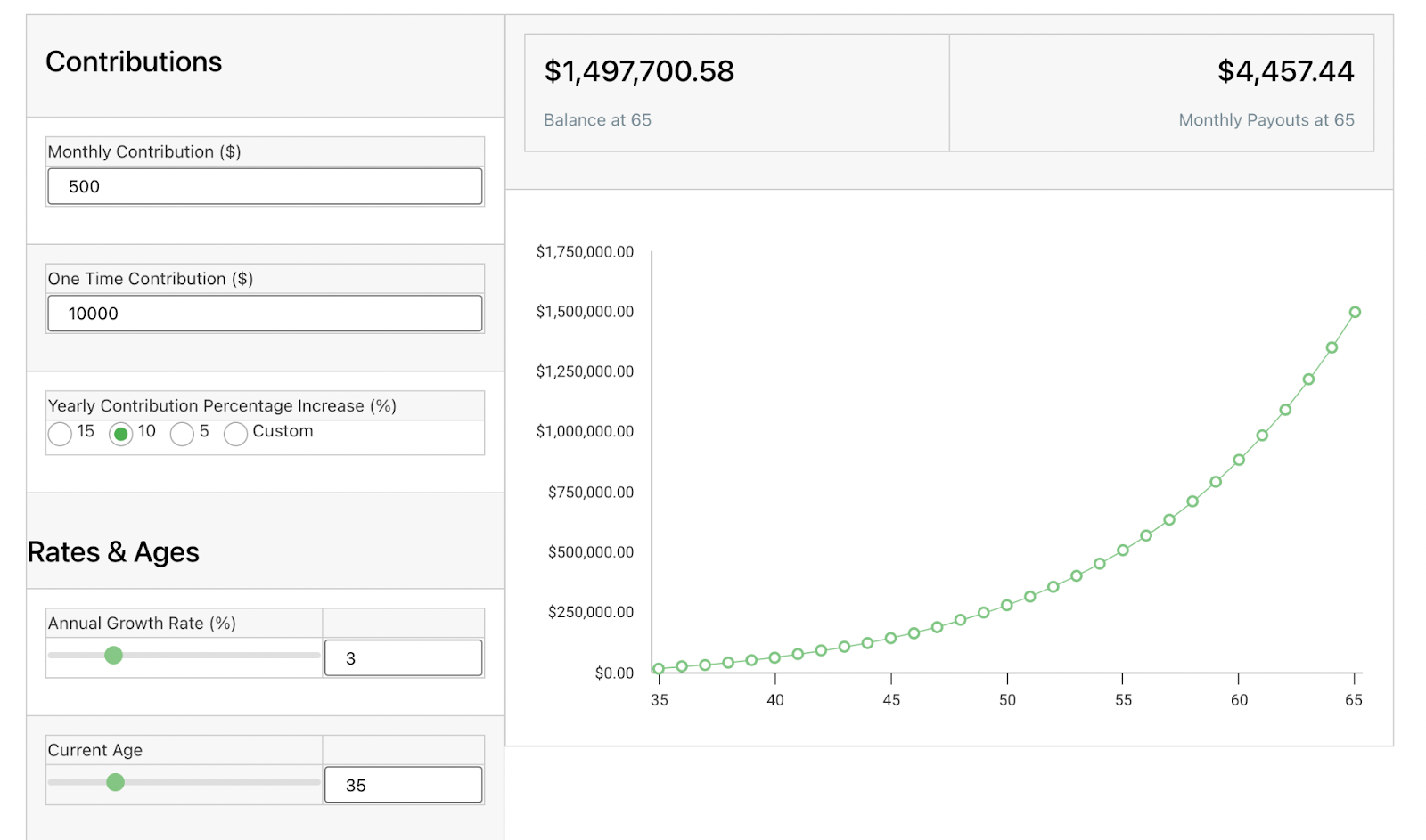Click the Annual Growth Rate slider track end

pyautogui.click(x=316, y=656)
